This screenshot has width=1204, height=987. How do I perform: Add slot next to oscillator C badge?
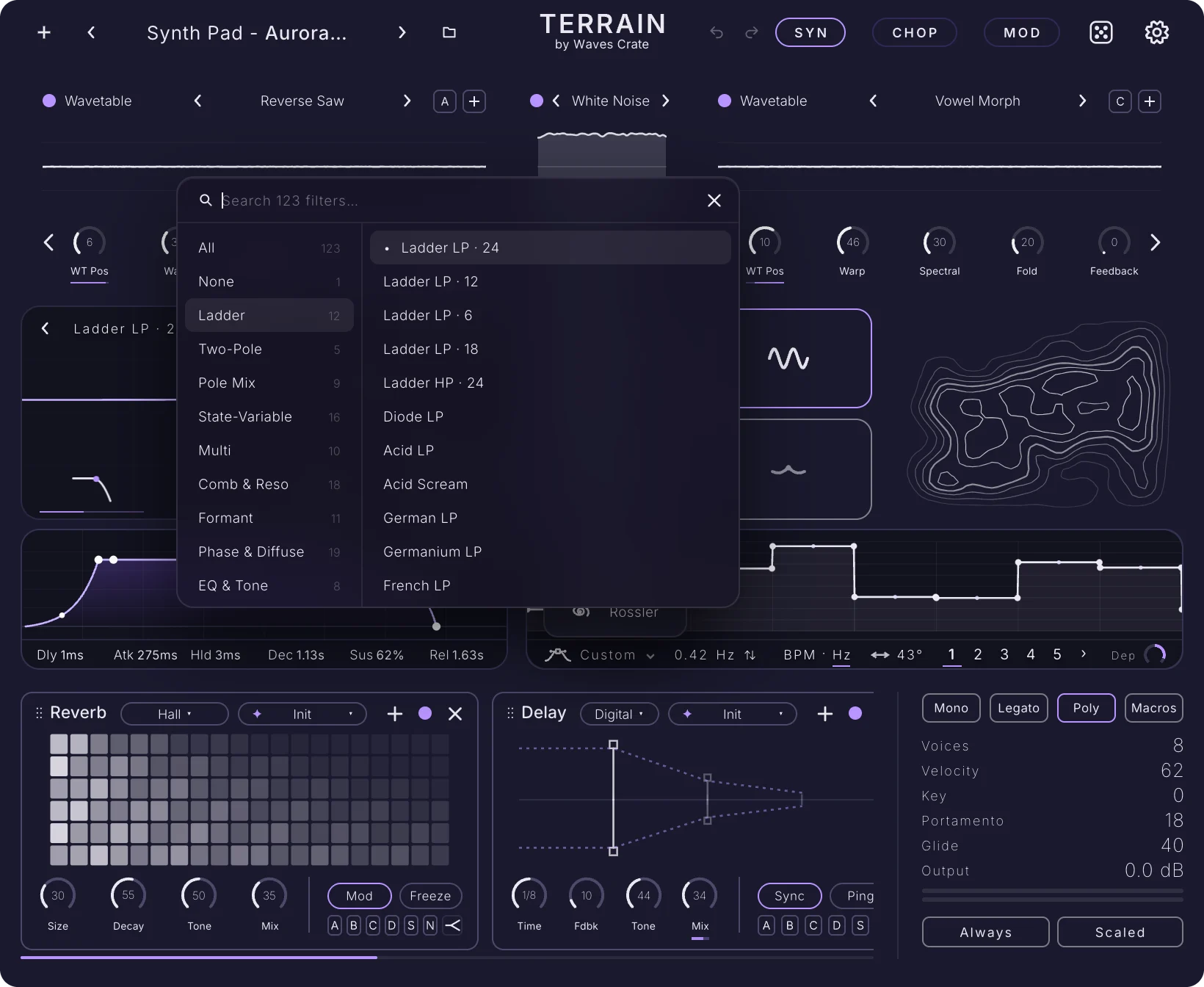click(x=1150, y=101)
